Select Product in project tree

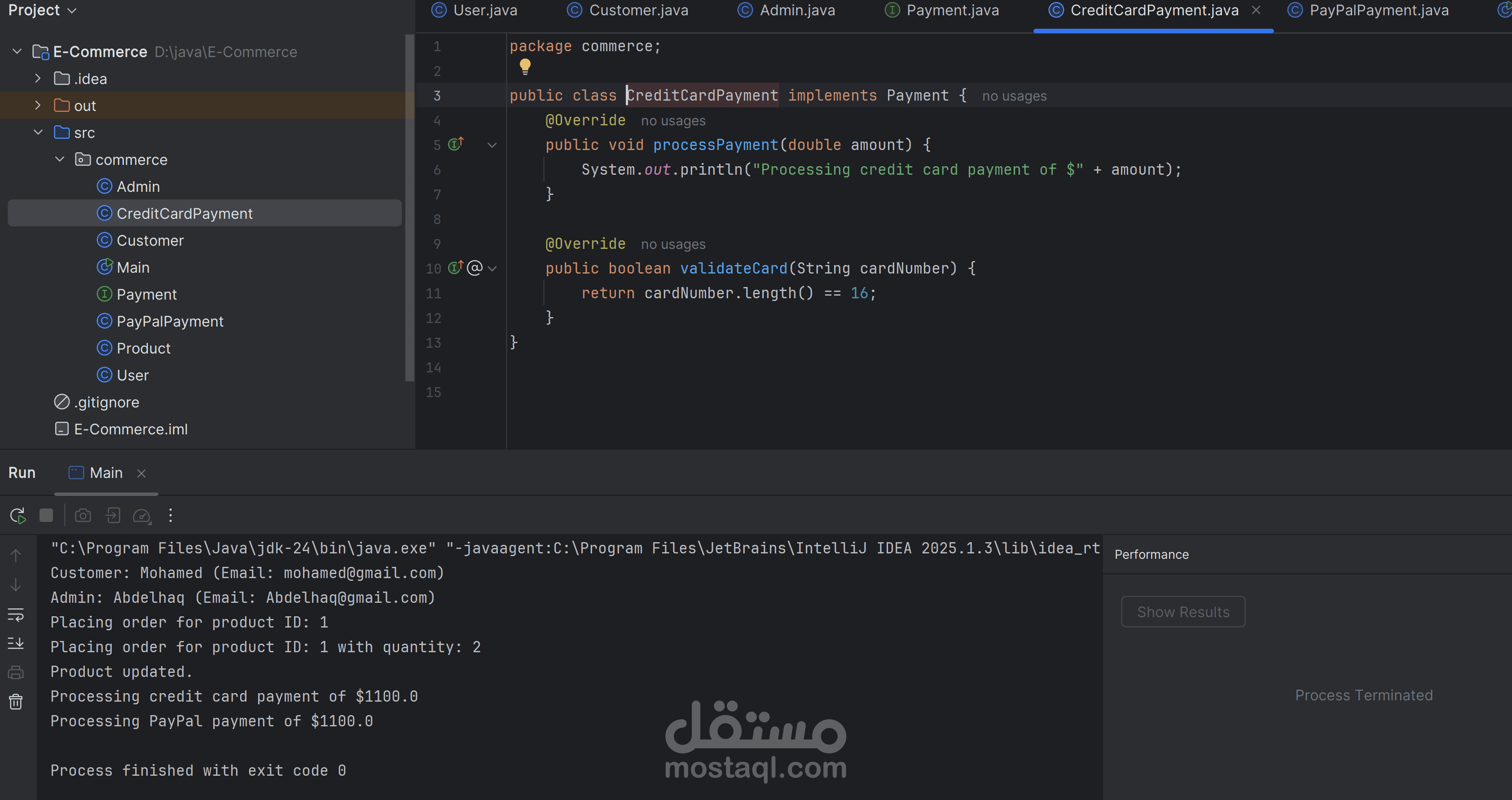point(205,348)
